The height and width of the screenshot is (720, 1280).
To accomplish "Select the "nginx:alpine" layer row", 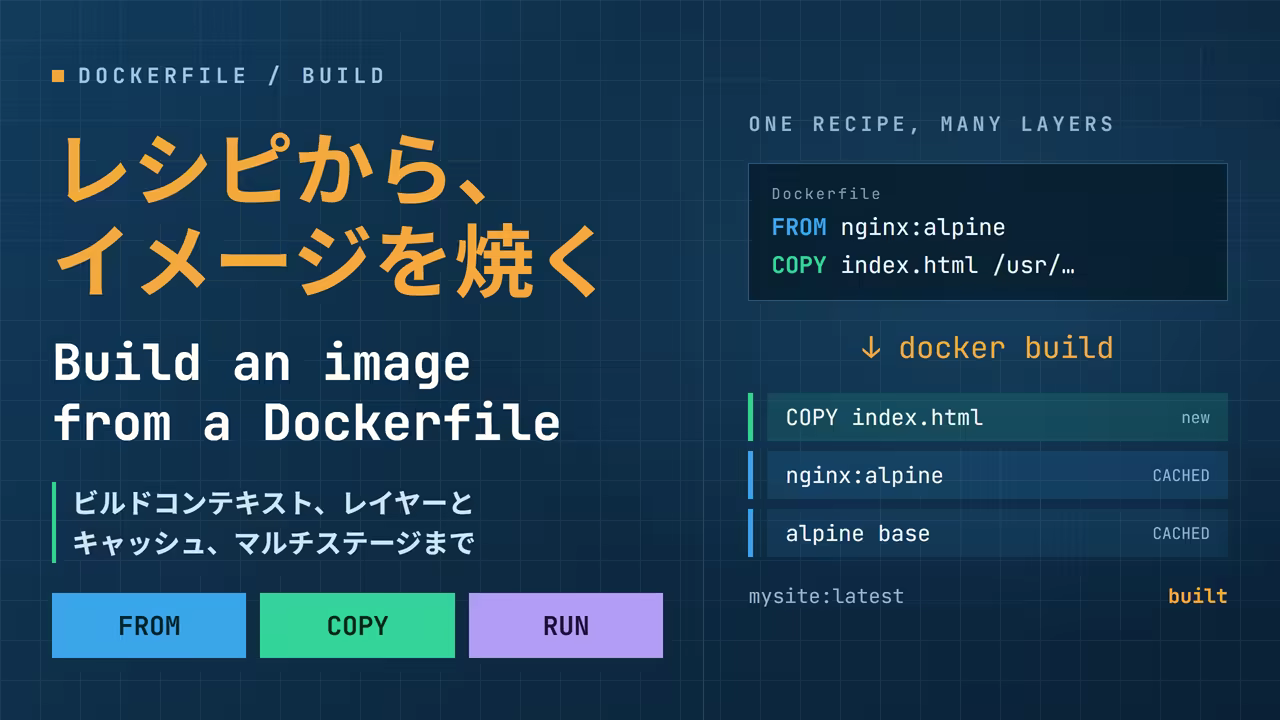I will (x=988, y=475).
